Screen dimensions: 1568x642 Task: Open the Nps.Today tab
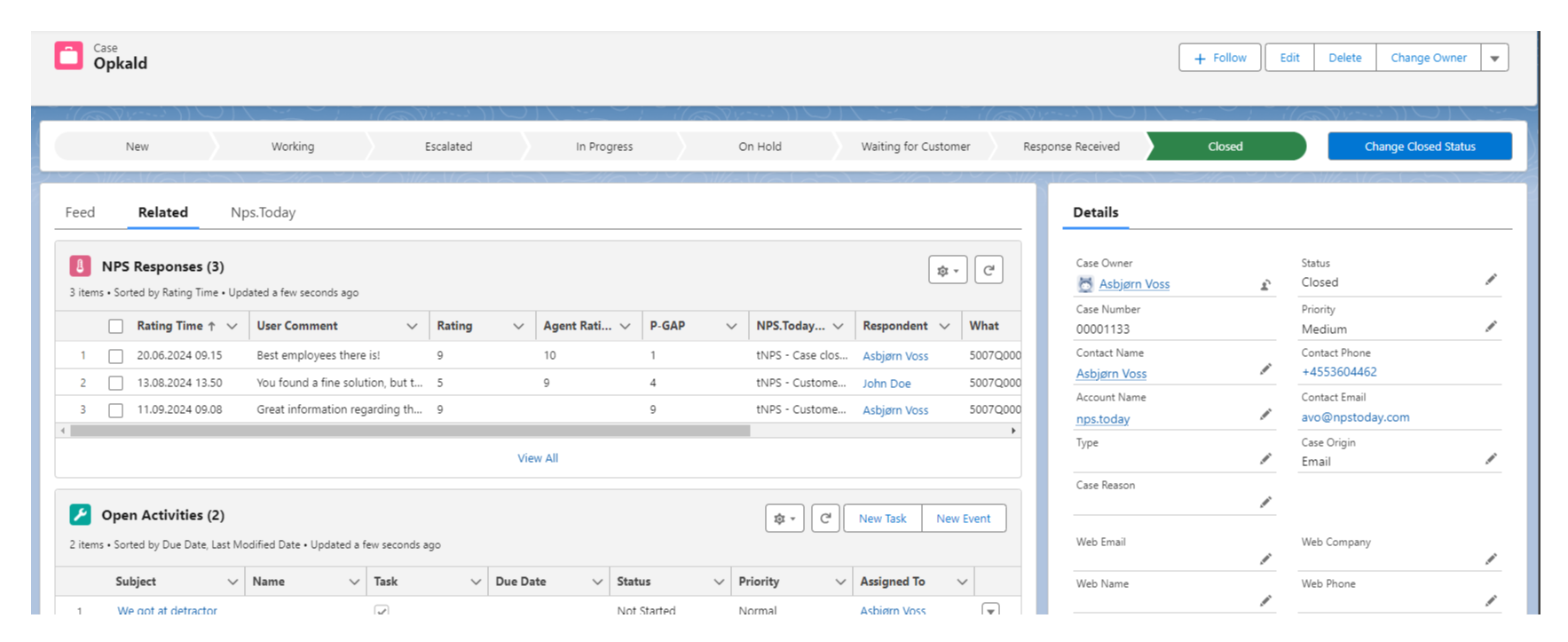tap(263, 212)
